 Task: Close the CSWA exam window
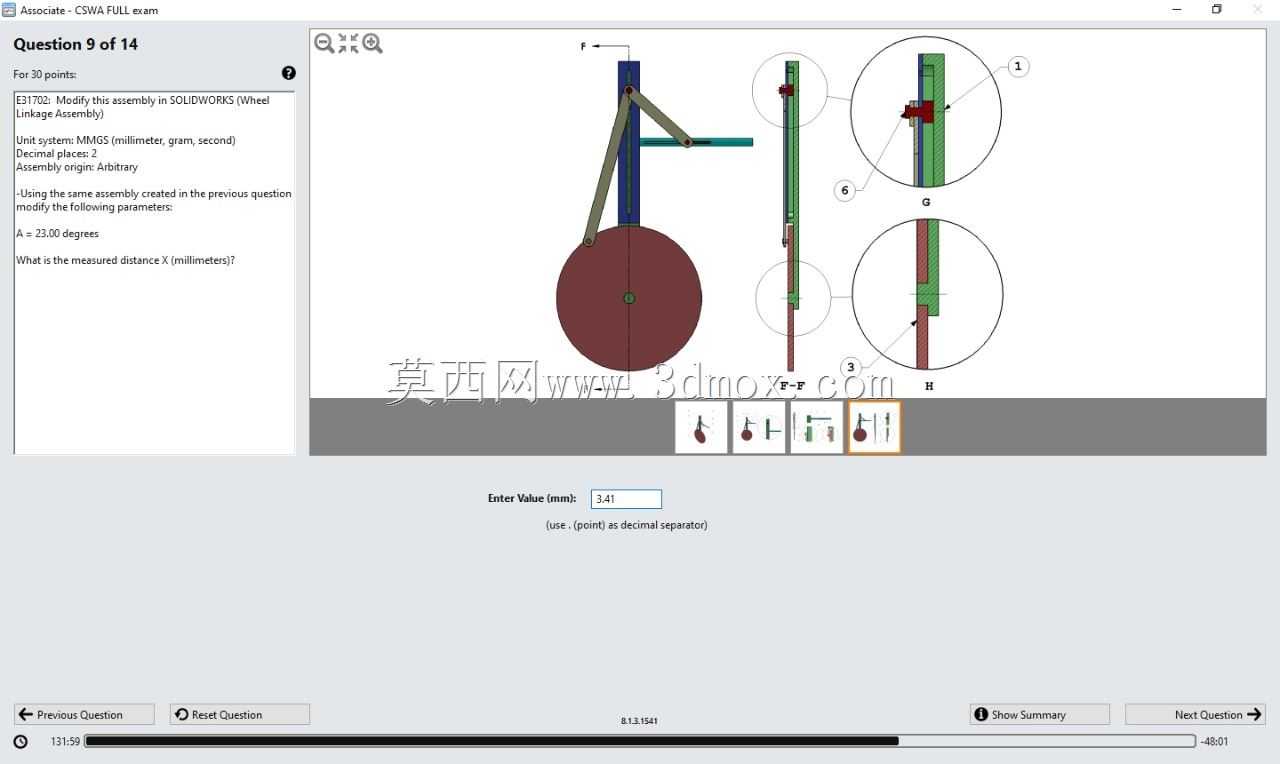point(1258,10)
